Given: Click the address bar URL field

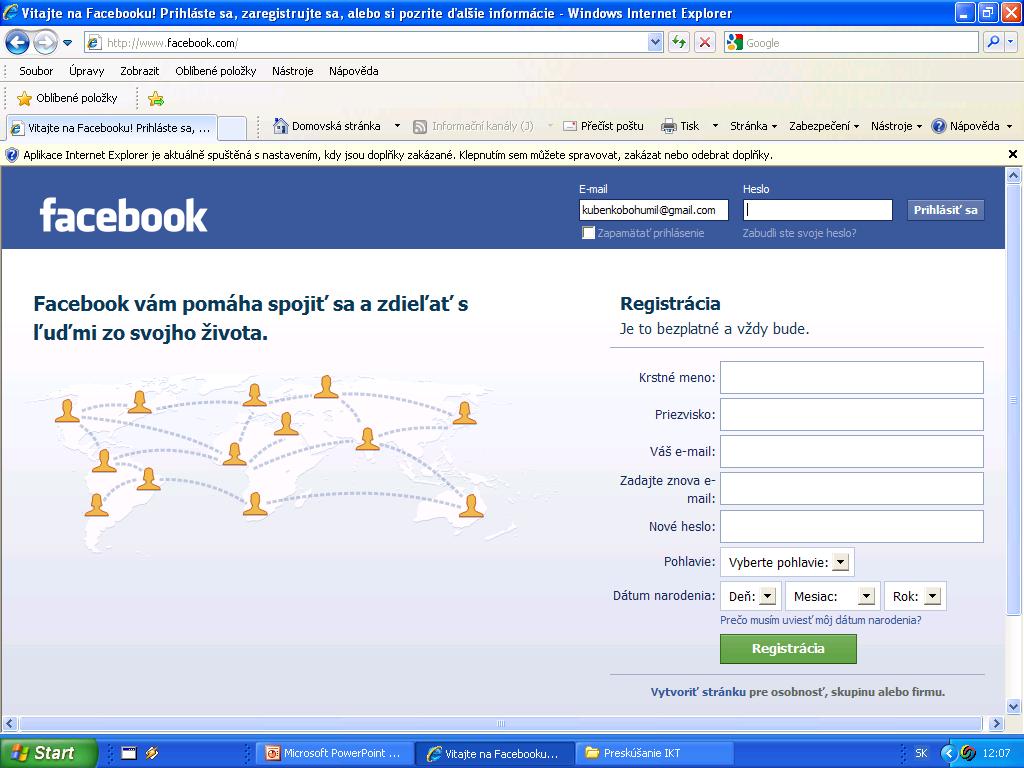Looking at the screenshot, I should (x=366, y=43).
